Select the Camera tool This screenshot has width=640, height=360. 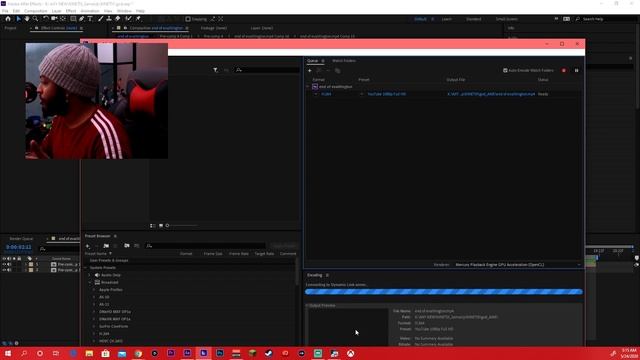(x=54, y=19)
